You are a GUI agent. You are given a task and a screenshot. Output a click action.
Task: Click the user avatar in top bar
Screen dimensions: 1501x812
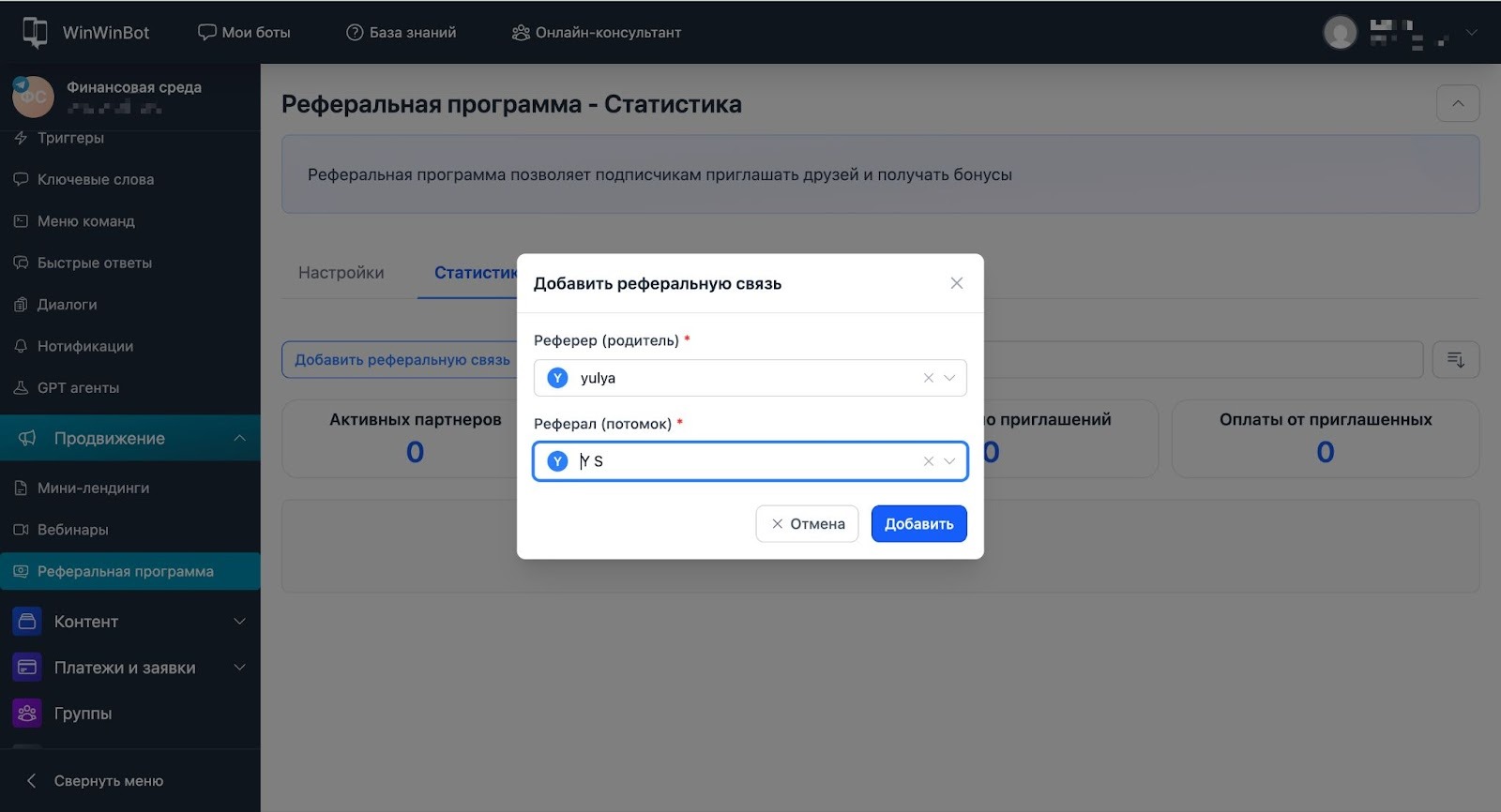pyautogui.click(x=1340, y=33)
